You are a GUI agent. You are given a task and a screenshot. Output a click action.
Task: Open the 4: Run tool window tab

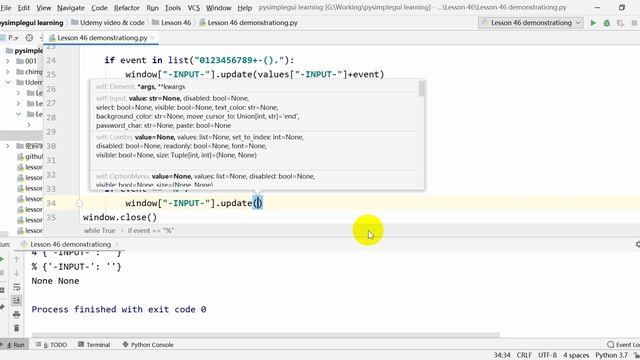15,345
